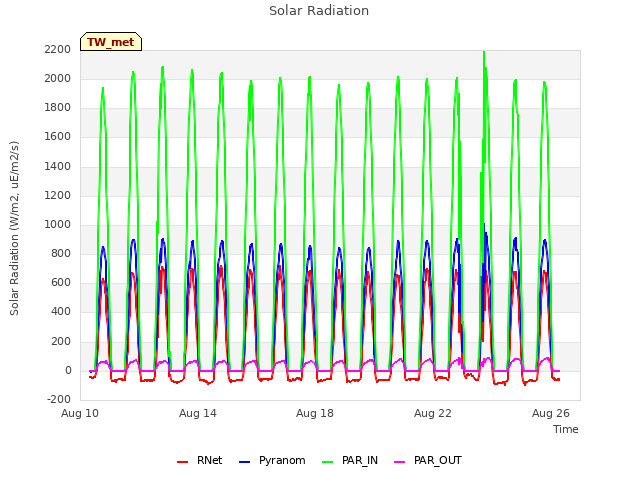Click the 1200 y-axis tick label
640x480 pixels.
58,196
